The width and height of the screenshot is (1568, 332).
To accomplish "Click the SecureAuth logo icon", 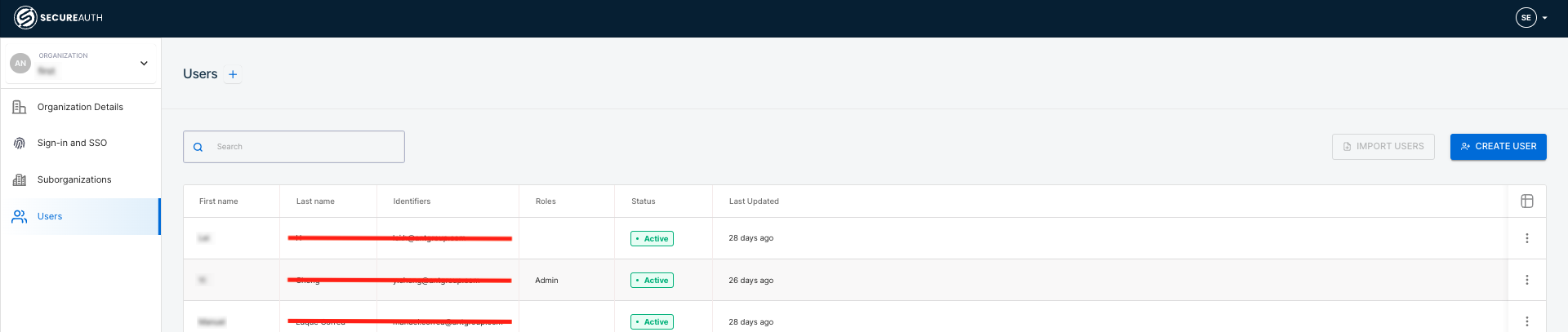I will tap(25, 18).
